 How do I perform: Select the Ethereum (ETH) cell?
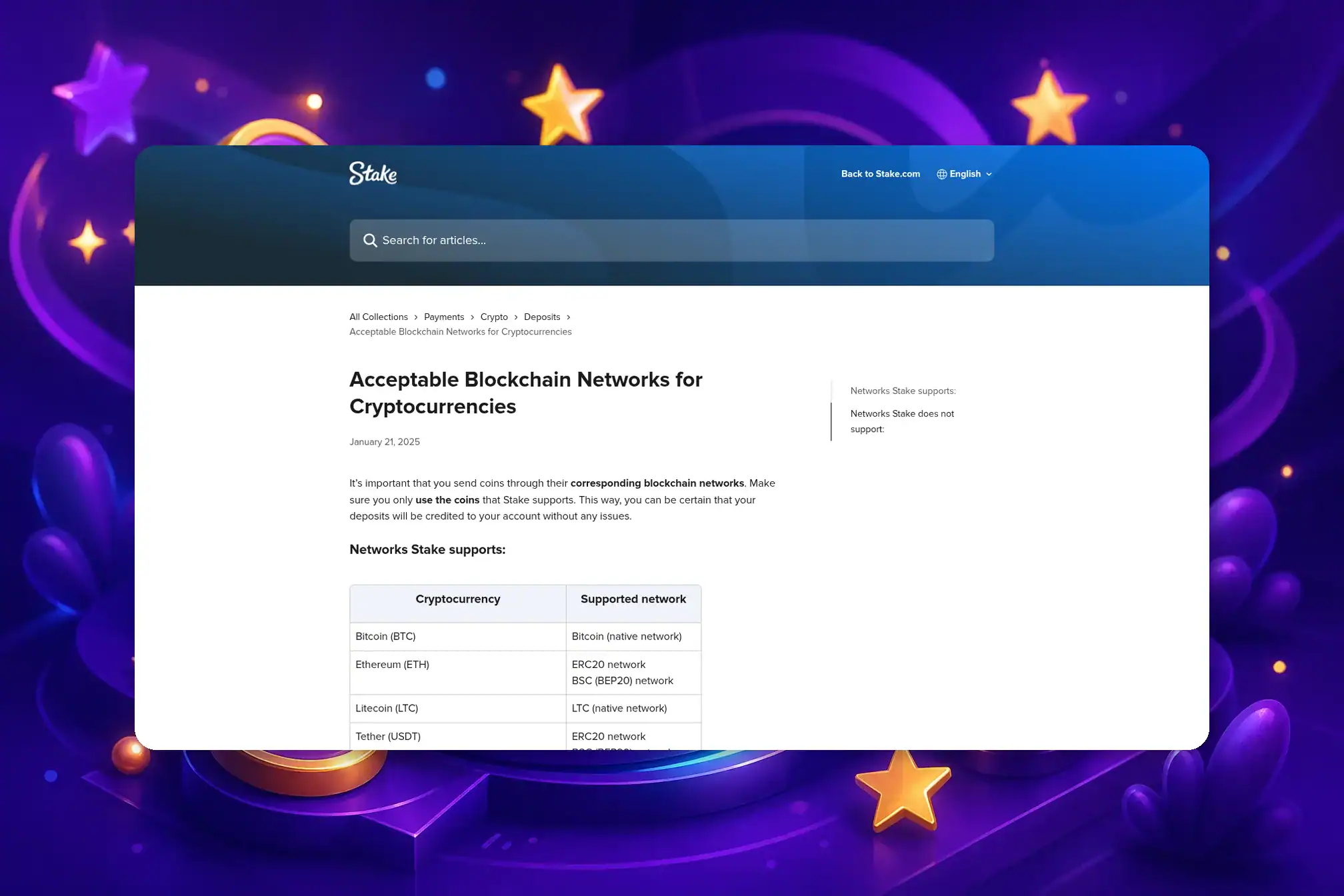pyautogui.click(x=458, y=673)
